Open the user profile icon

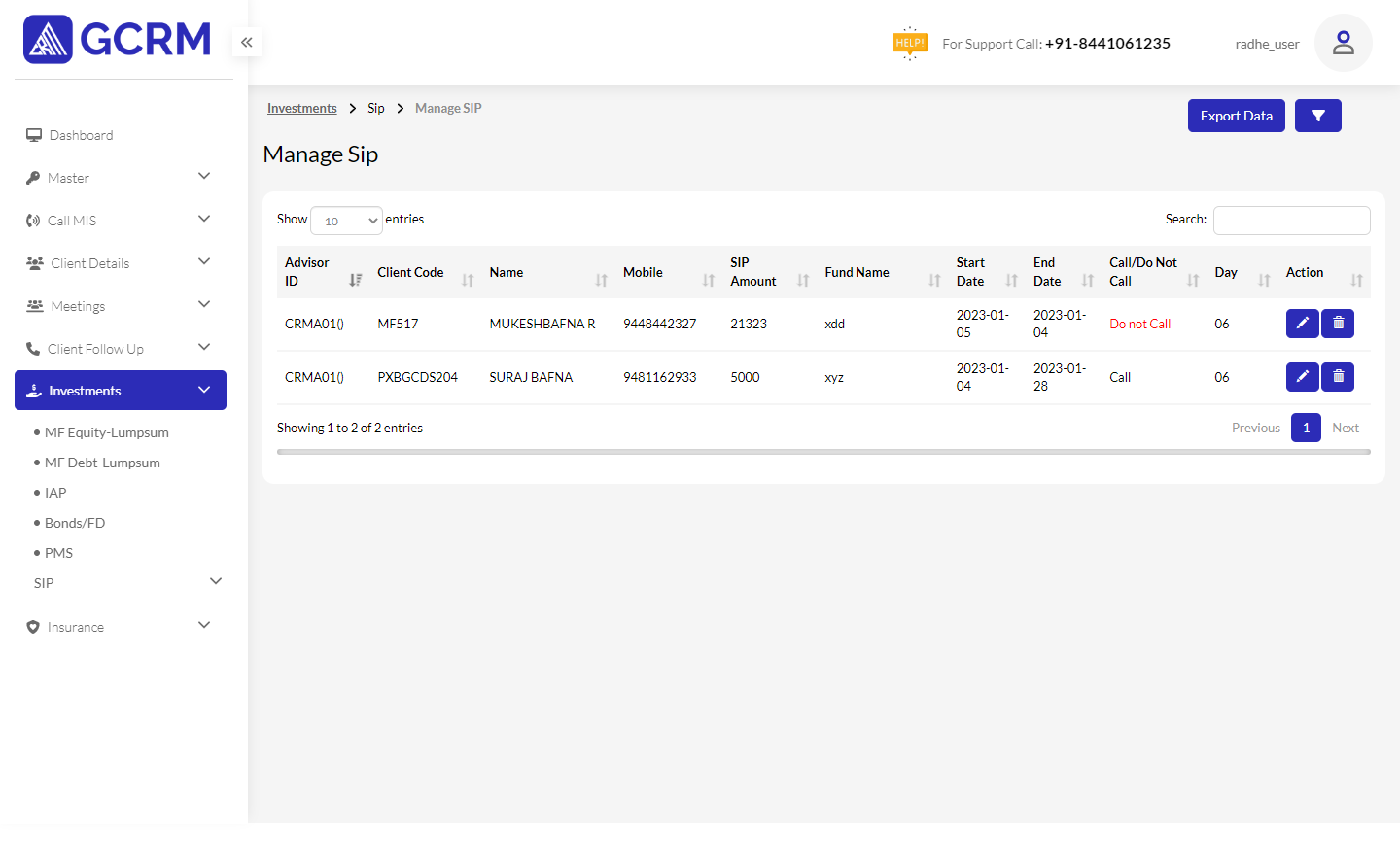(1343, 43)
